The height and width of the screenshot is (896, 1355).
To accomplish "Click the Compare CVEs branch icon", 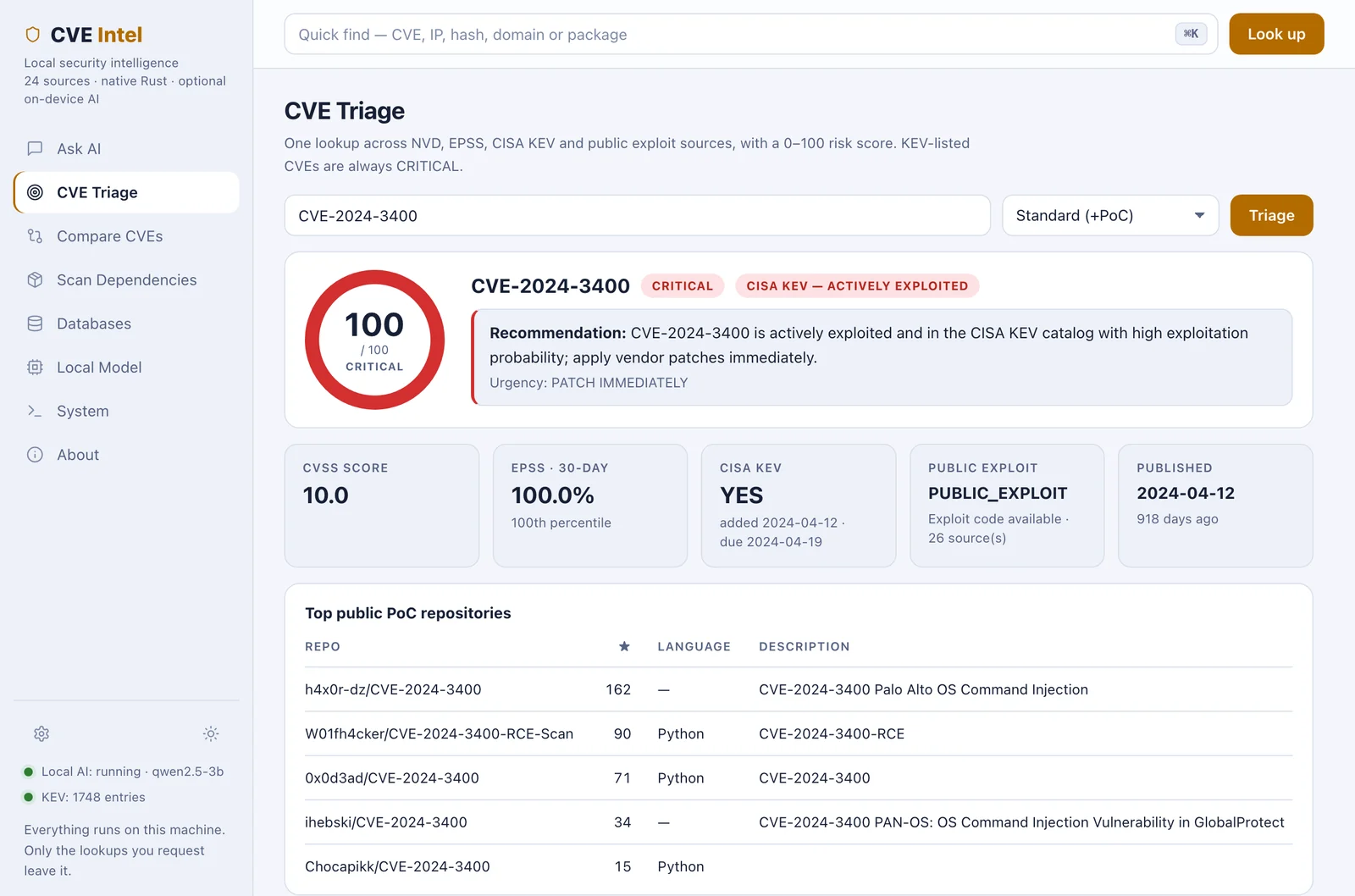I will click(35, 236).
